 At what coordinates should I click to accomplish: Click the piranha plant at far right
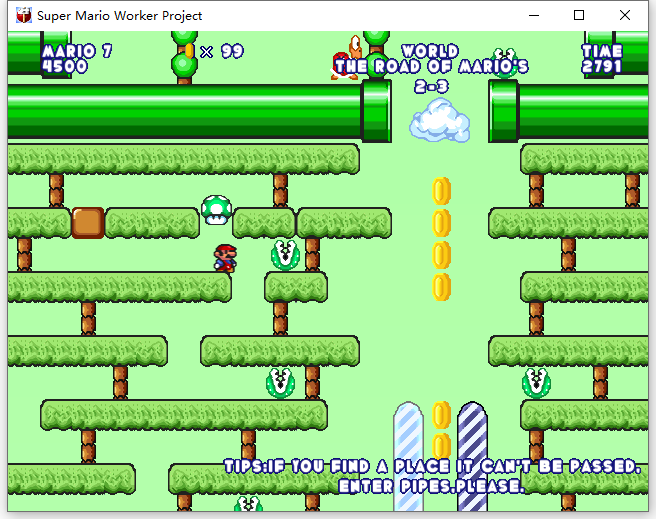[x=536, y=382]
